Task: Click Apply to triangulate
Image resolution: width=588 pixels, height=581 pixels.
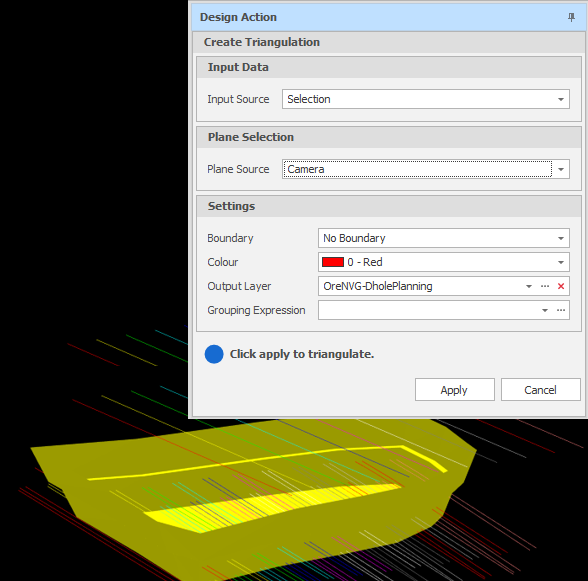Action: coord(454,390)
